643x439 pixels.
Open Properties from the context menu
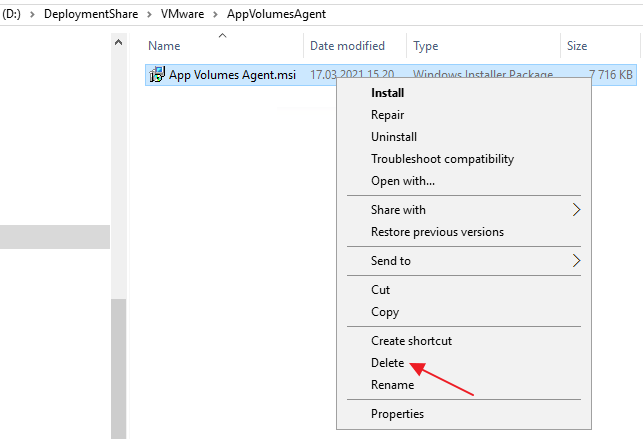397,414
